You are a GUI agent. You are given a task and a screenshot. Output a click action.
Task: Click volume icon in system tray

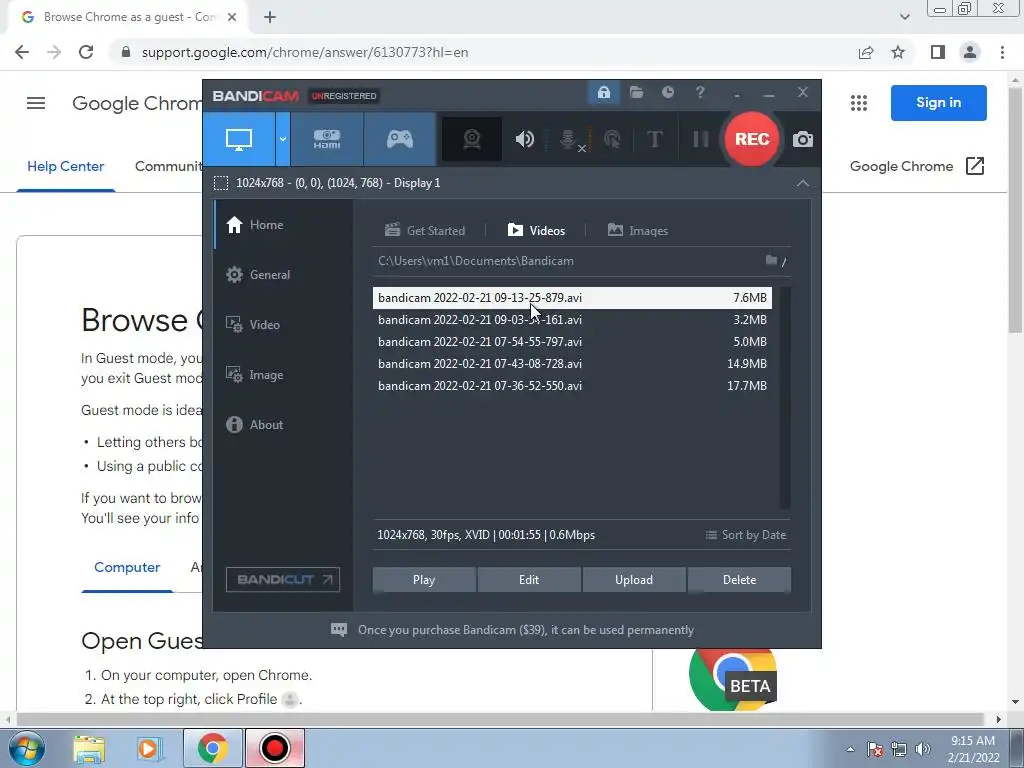coord(922,749)
